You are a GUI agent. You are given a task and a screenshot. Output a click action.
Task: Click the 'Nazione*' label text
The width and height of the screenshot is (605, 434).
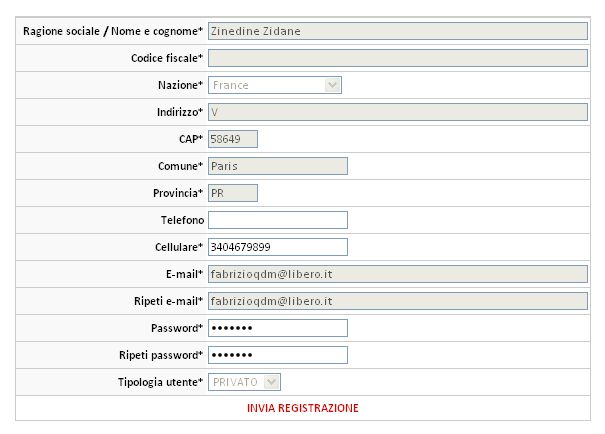(180, 85)
